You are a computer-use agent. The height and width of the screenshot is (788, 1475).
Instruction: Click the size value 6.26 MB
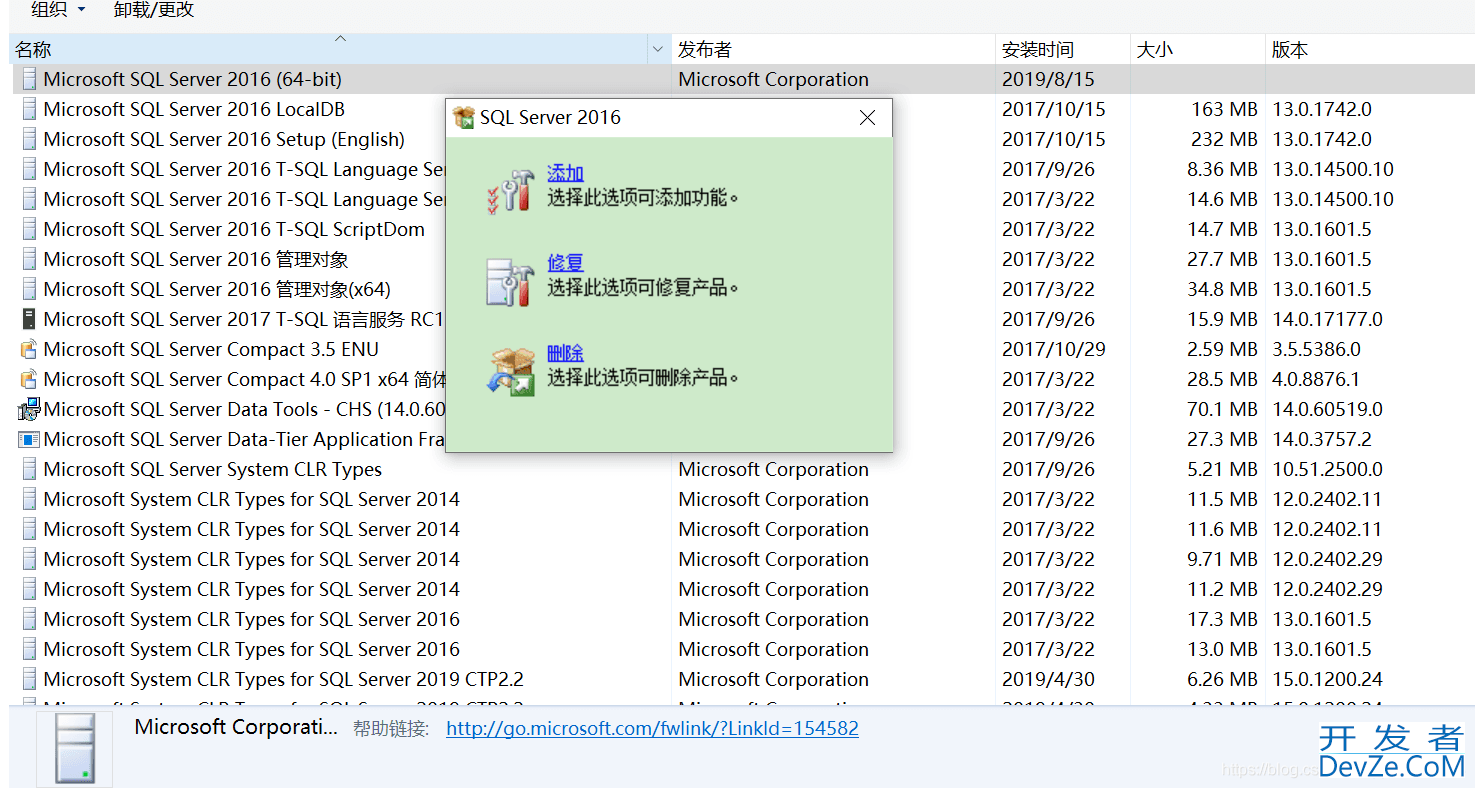[1222, 680]
